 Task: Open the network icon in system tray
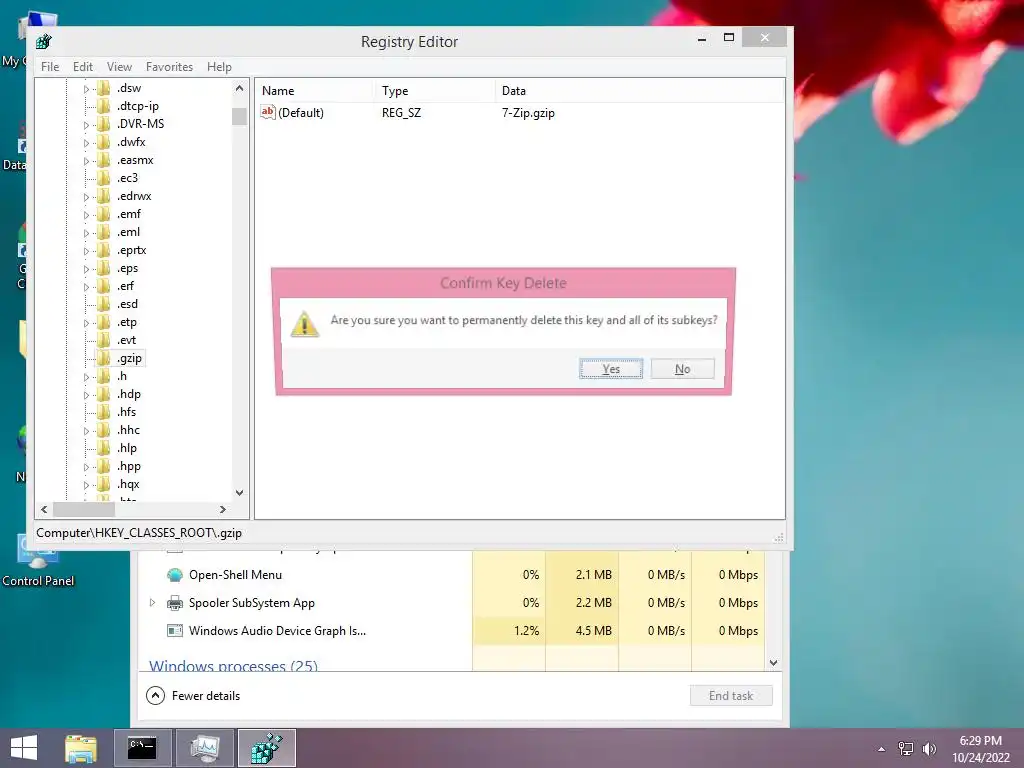(x=906, y=748)
